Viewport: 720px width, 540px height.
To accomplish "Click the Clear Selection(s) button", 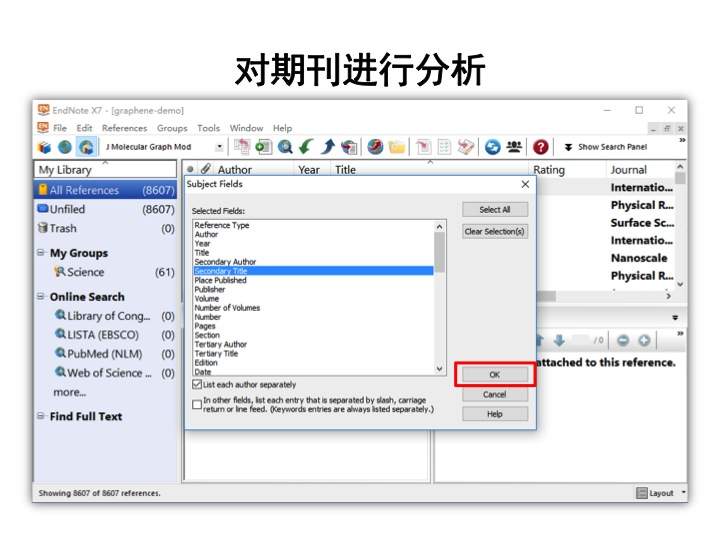I will [495, 231].
